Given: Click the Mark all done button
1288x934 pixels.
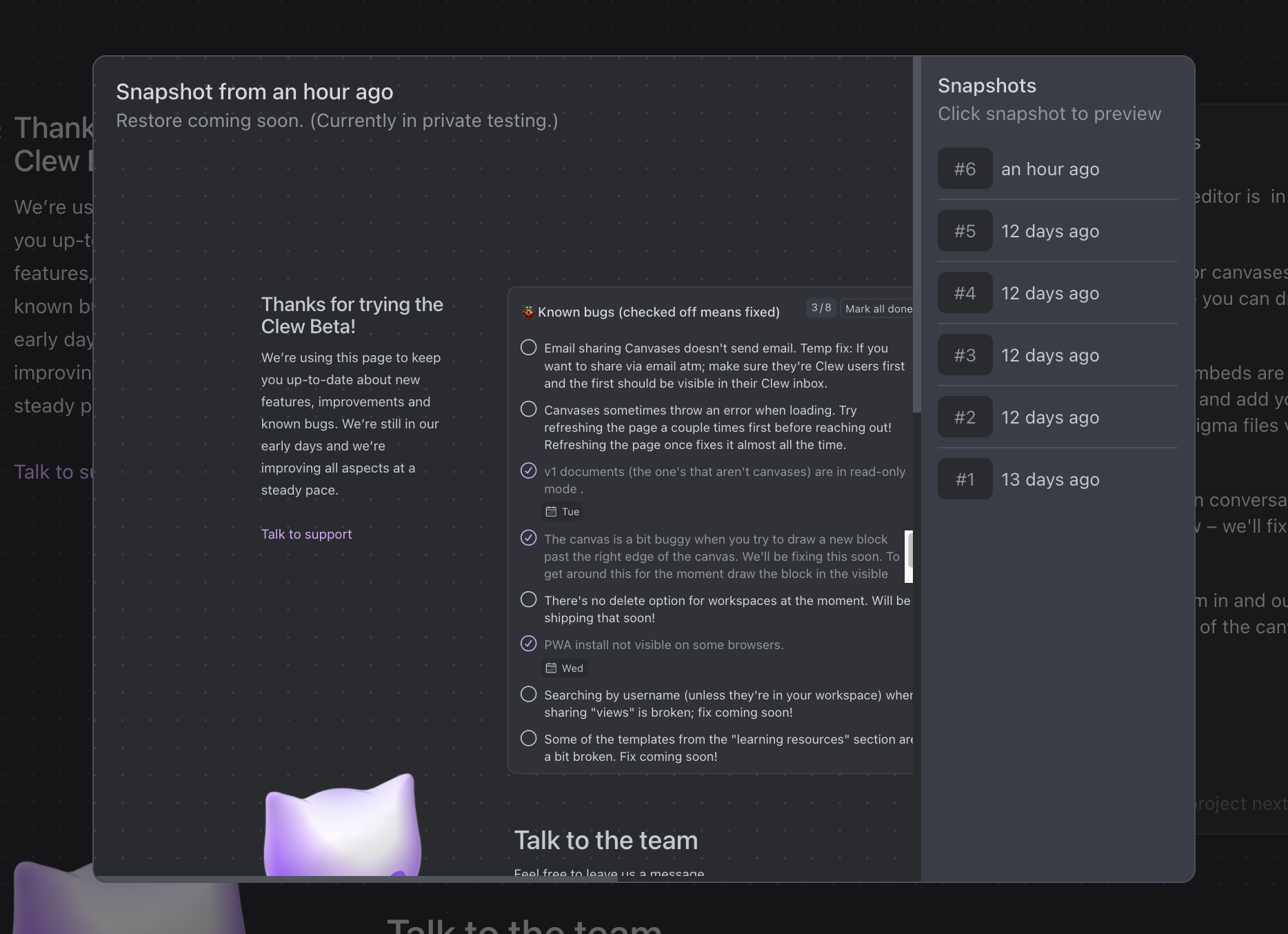Looking at the screenshot, I should (878, 309).
